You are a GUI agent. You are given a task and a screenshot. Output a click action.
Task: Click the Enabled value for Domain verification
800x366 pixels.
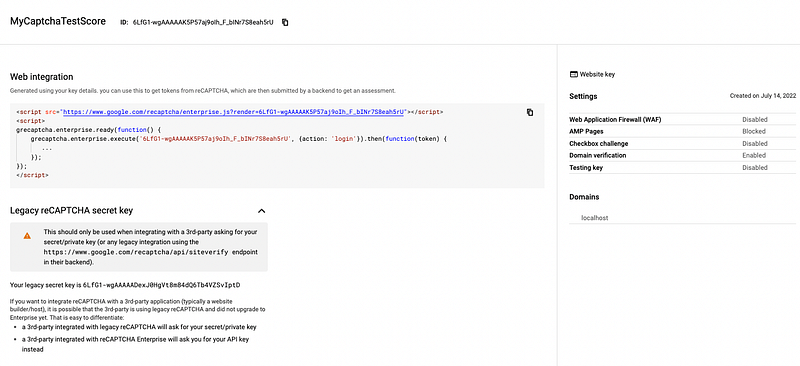click(754, 155)
